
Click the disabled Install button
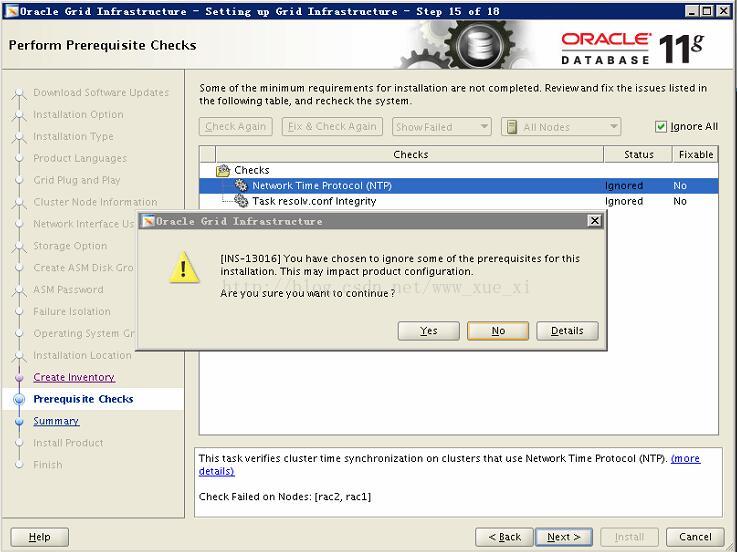click(x=629, y=537)
